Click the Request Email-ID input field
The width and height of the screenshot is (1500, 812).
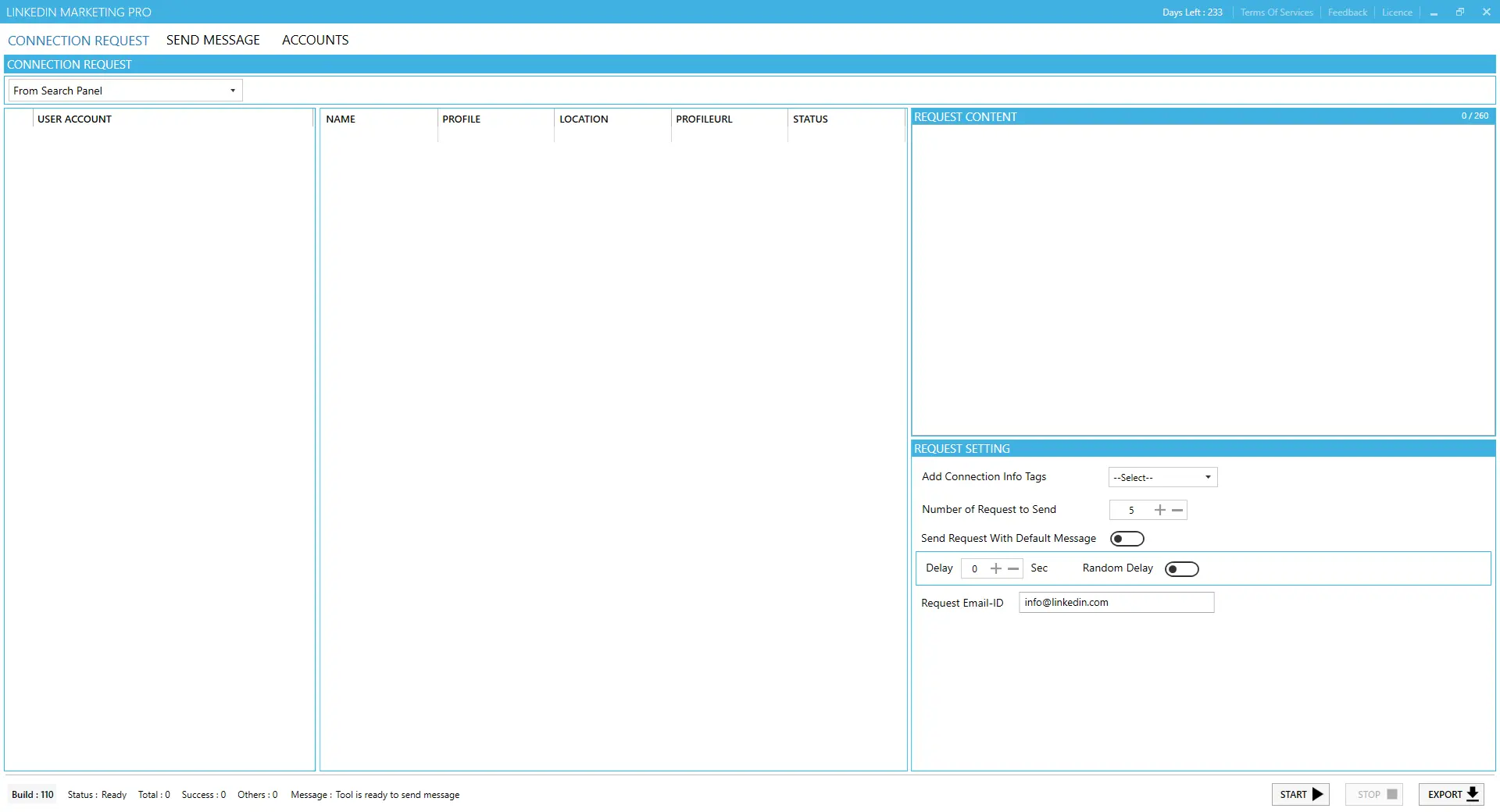(1116, 602)
